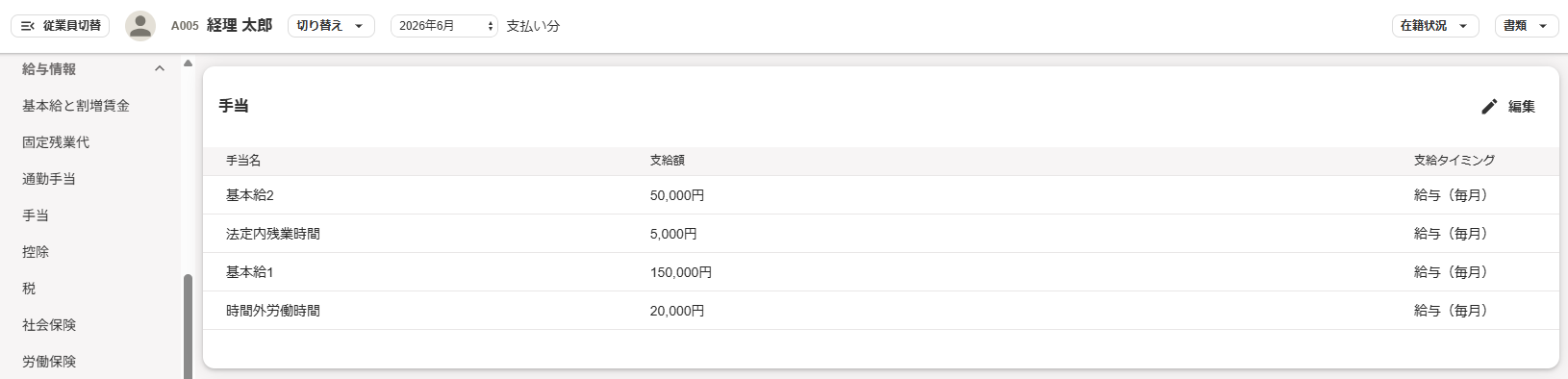The image size is (1568, 379).
Task: Click the 基本給2 allowance row
Action: click(x=881, y=195)
